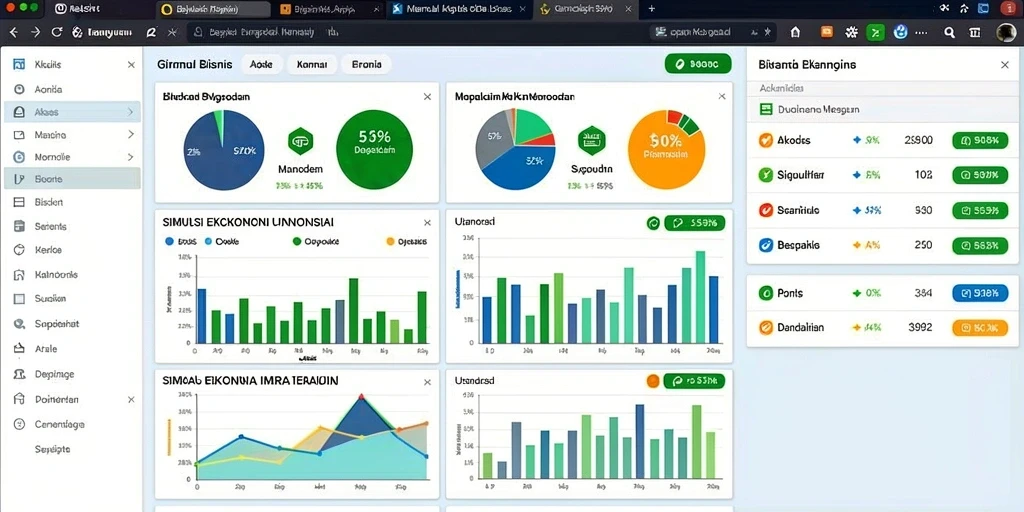Click the blue percentage button in Ponts row

pos(980,293)
